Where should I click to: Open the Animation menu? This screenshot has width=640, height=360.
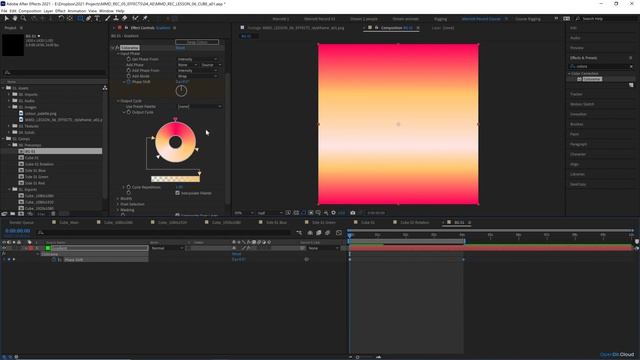(x=76, y=11)
